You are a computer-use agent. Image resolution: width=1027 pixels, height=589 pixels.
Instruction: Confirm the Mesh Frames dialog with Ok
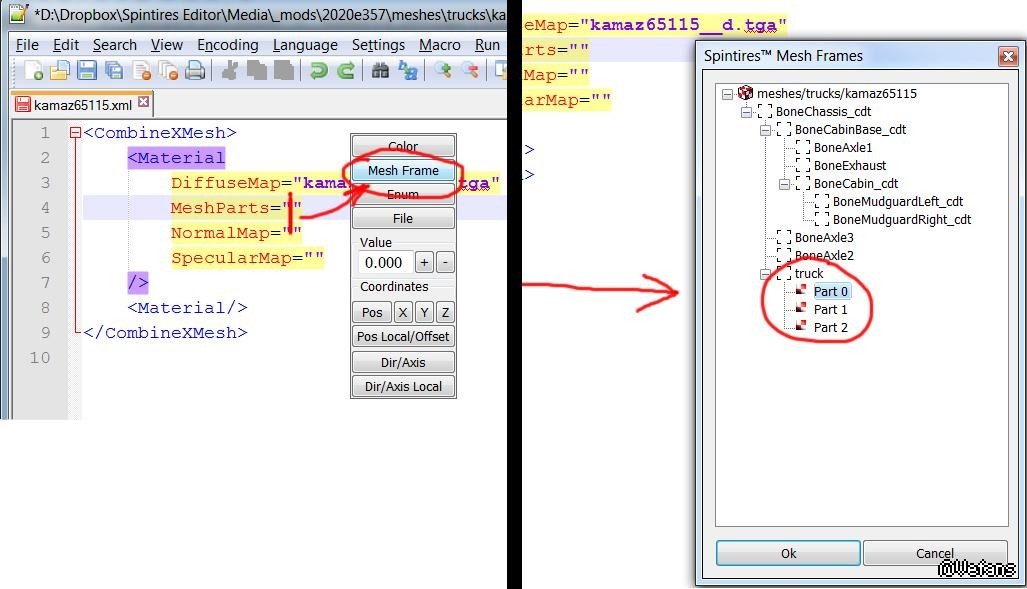[x=788, y=553]
